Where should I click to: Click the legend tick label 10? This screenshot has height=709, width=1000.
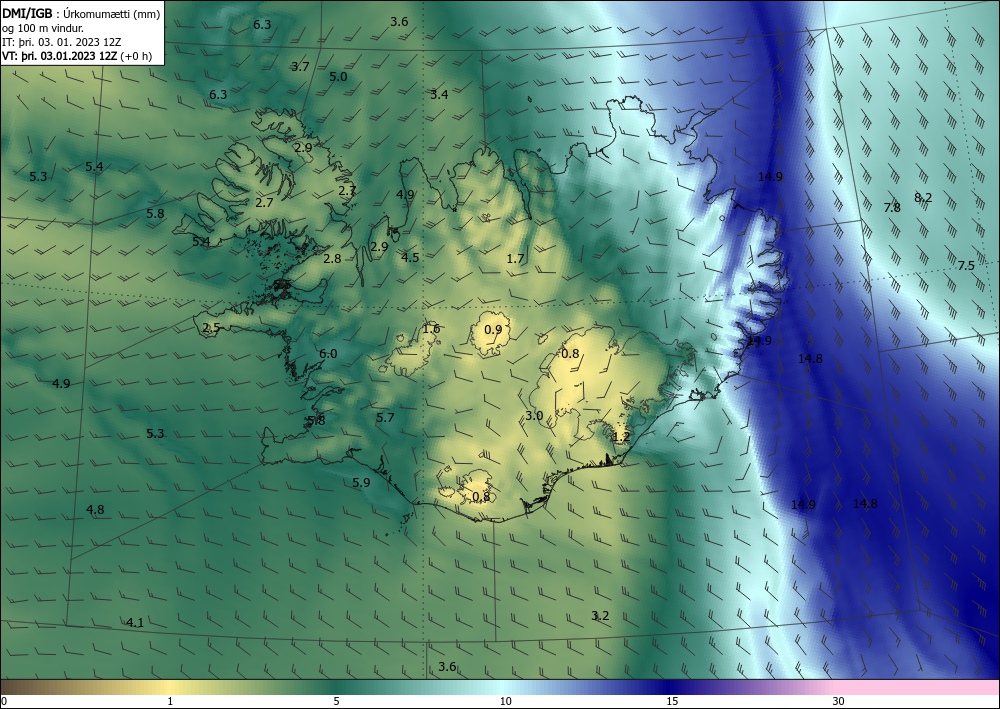click(506, 702)
